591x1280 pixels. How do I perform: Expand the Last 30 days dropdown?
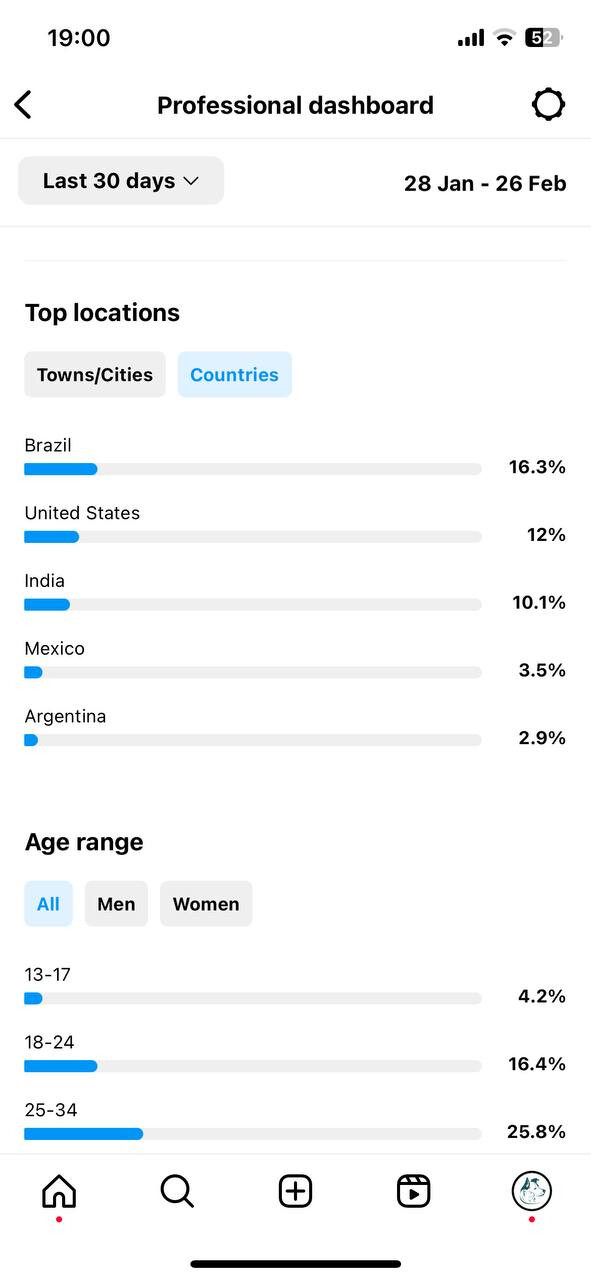click(121, 181)
